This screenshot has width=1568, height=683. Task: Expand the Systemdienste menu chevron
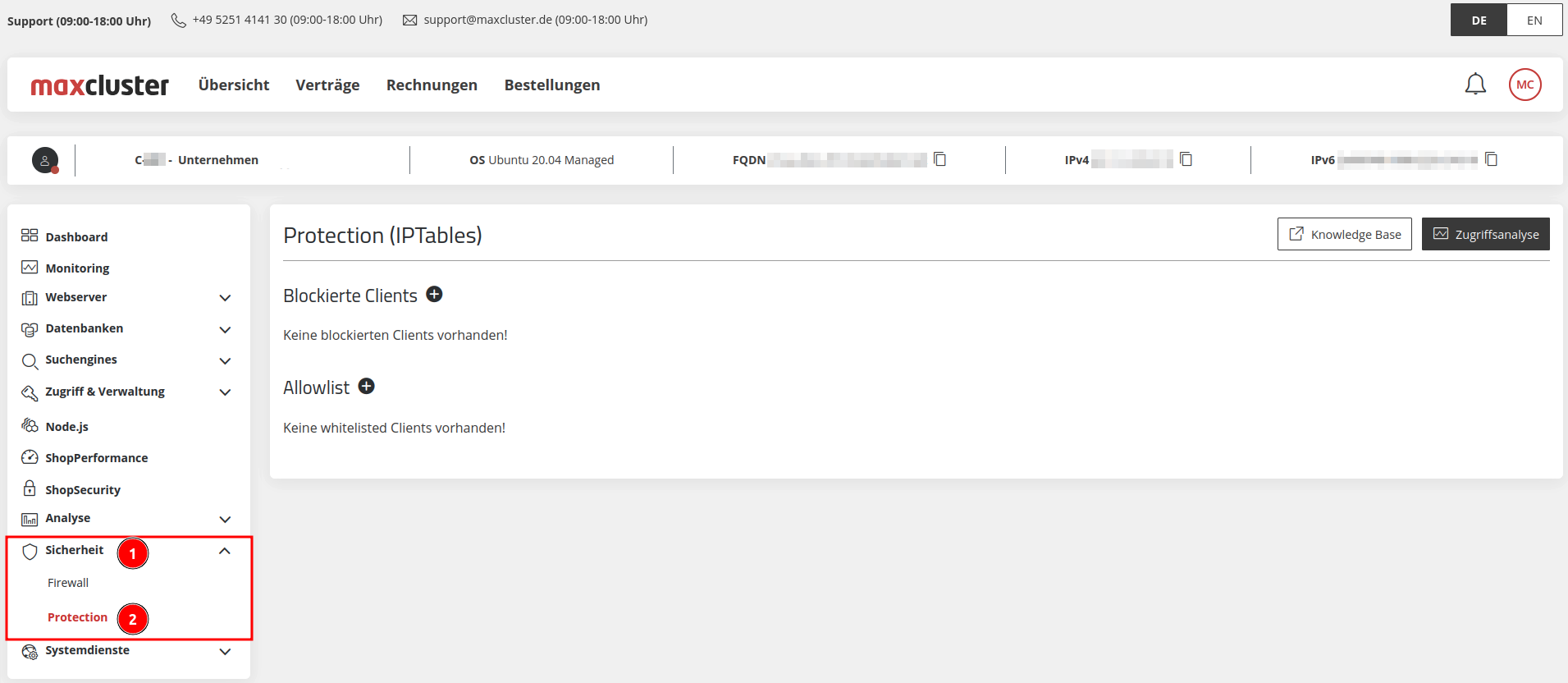click(225, 652)
